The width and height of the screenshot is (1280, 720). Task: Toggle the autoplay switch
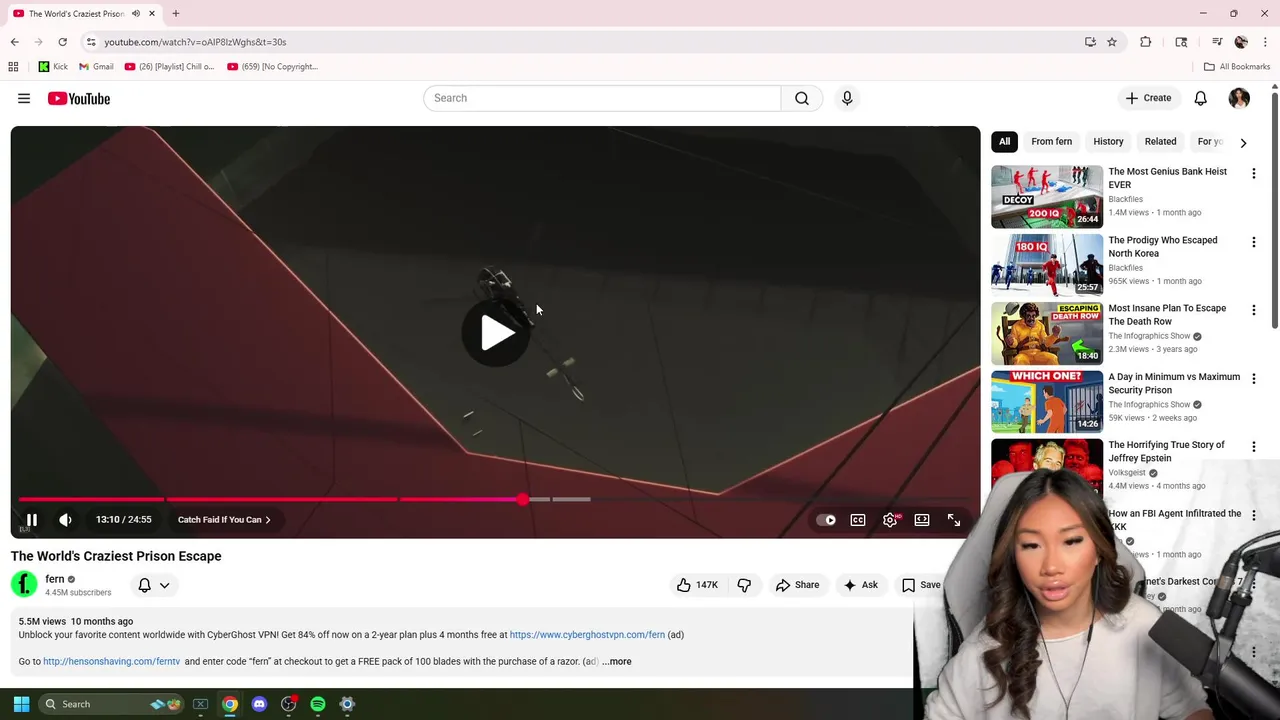tap(826, 520)
